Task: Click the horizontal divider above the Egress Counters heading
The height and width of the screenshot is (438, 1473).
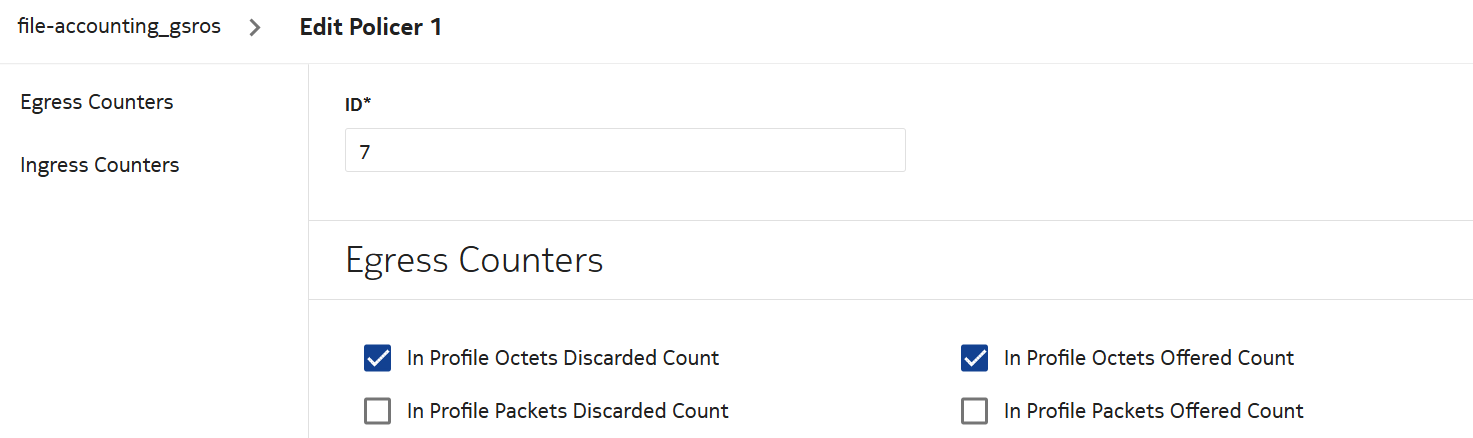Action: 890,220
